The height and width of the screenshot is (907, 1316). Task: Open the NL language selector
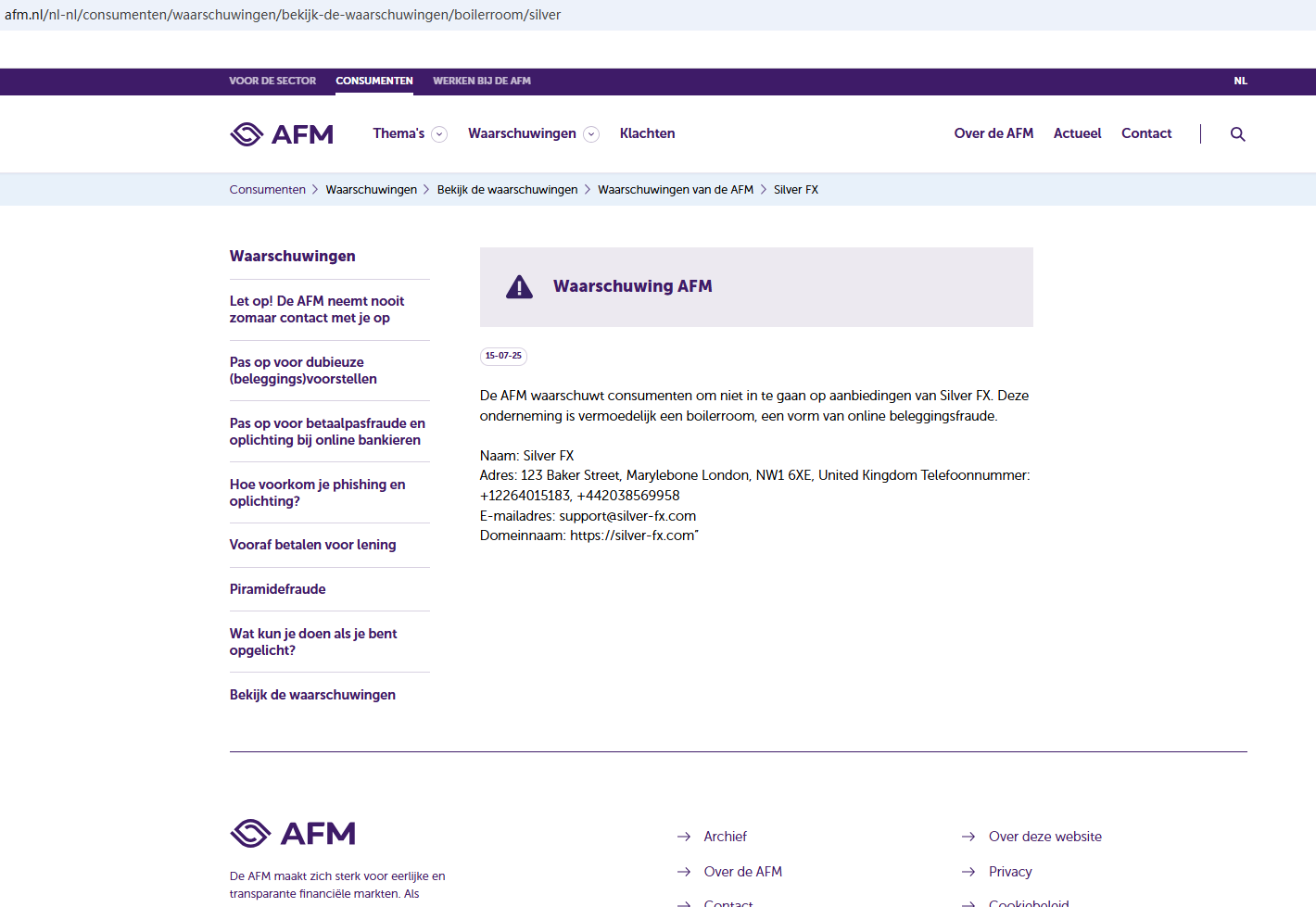[1240, 81]
